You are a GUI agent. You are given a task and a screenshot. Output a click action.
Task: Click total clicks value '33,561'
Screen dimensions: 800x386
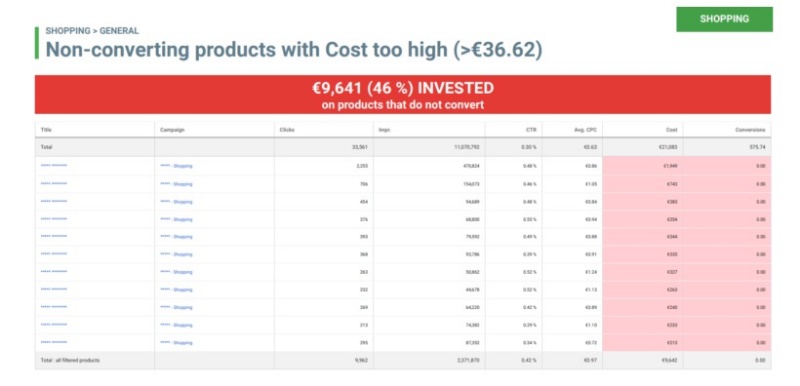point(360,147)
